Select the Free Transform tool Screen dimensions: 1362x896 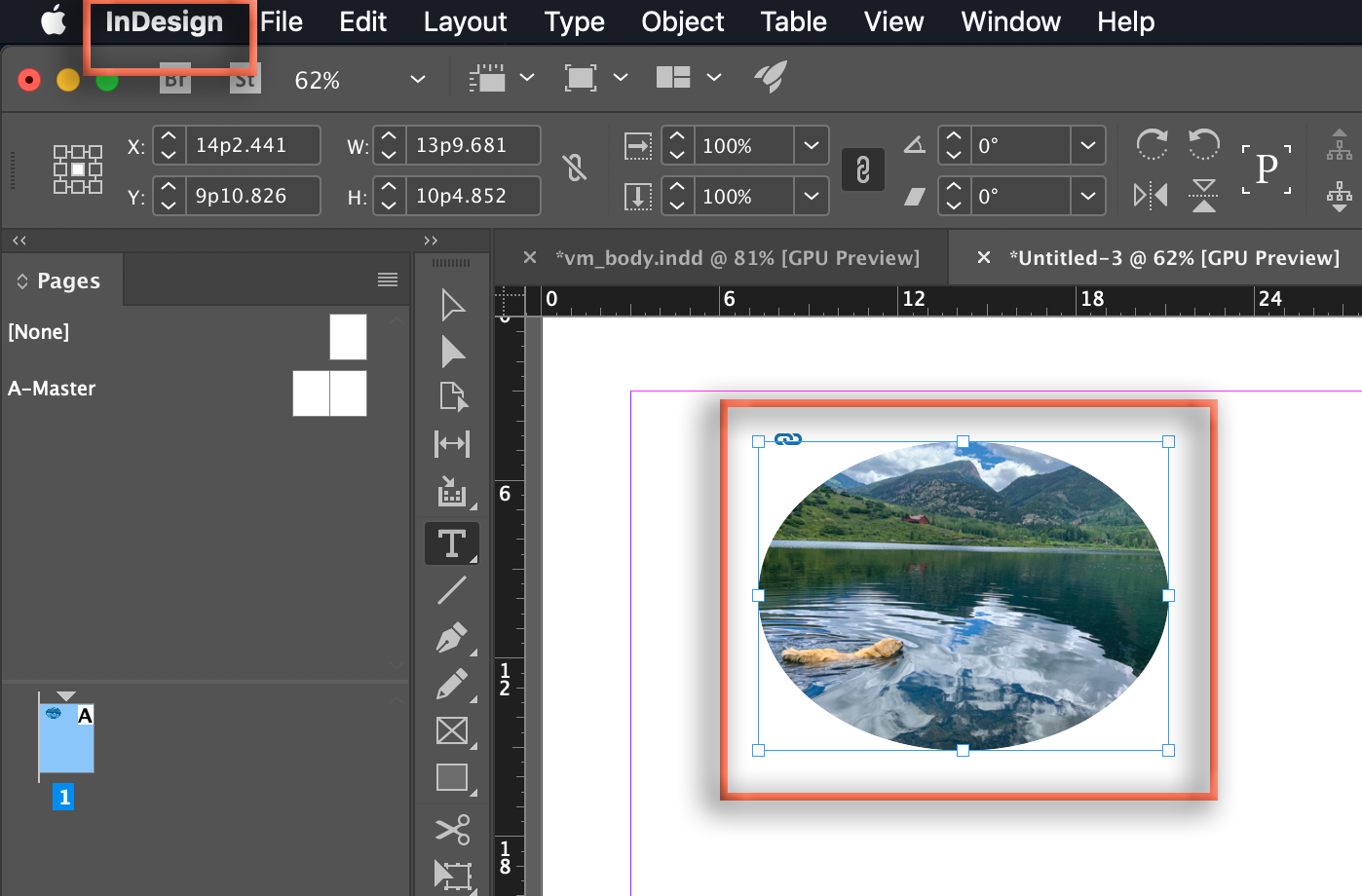click(451, 875)
